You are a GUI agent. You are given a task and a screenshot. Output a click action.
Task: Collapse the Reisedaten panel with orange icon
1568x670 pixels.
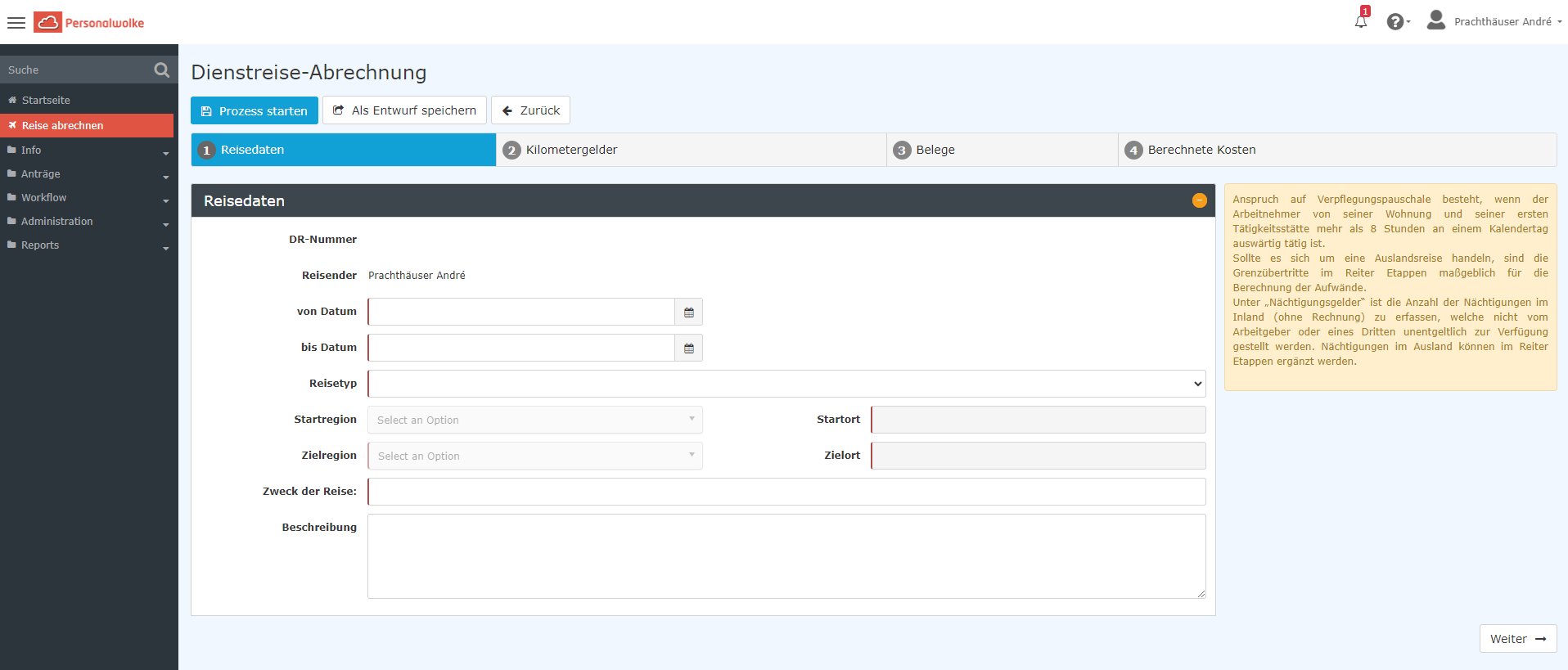click(1199, 200)
